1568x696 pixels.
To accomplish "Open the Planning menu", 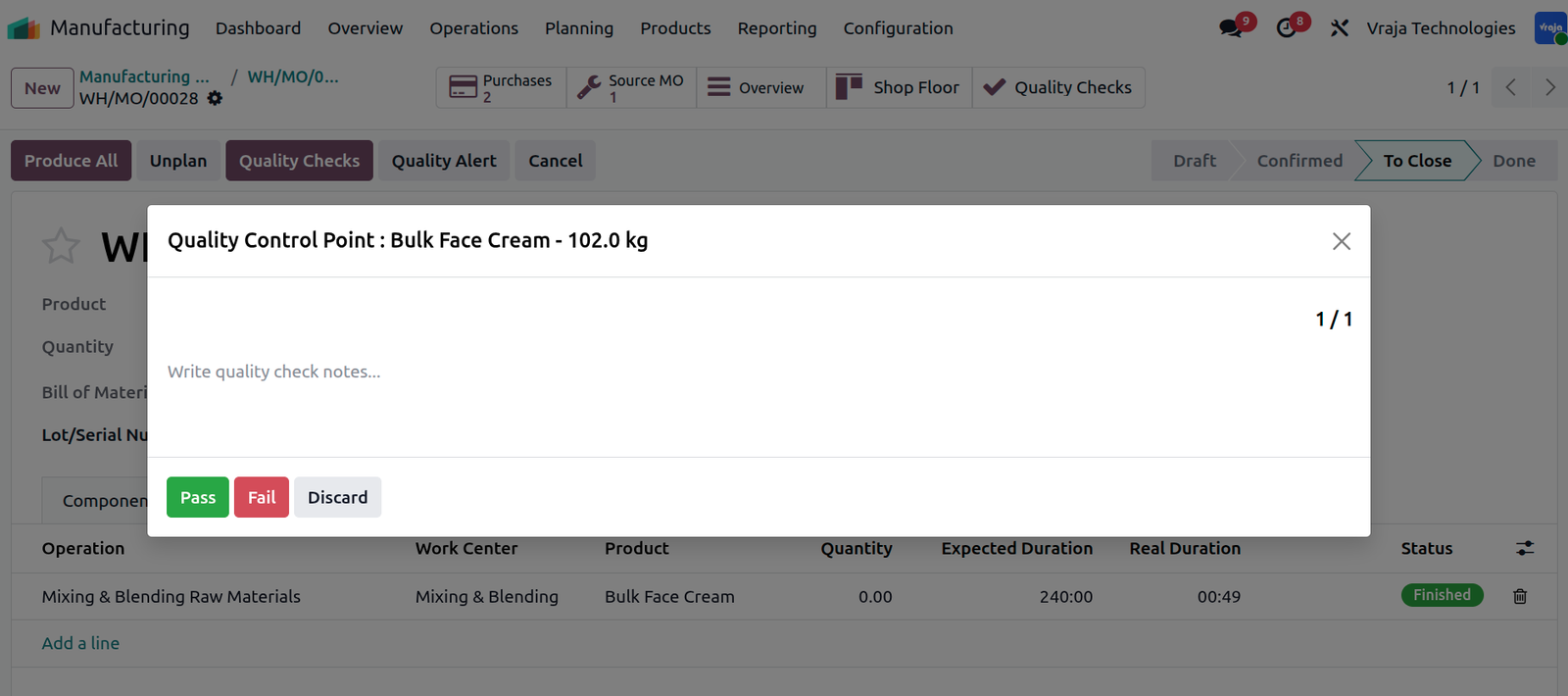I will point(579,28).
